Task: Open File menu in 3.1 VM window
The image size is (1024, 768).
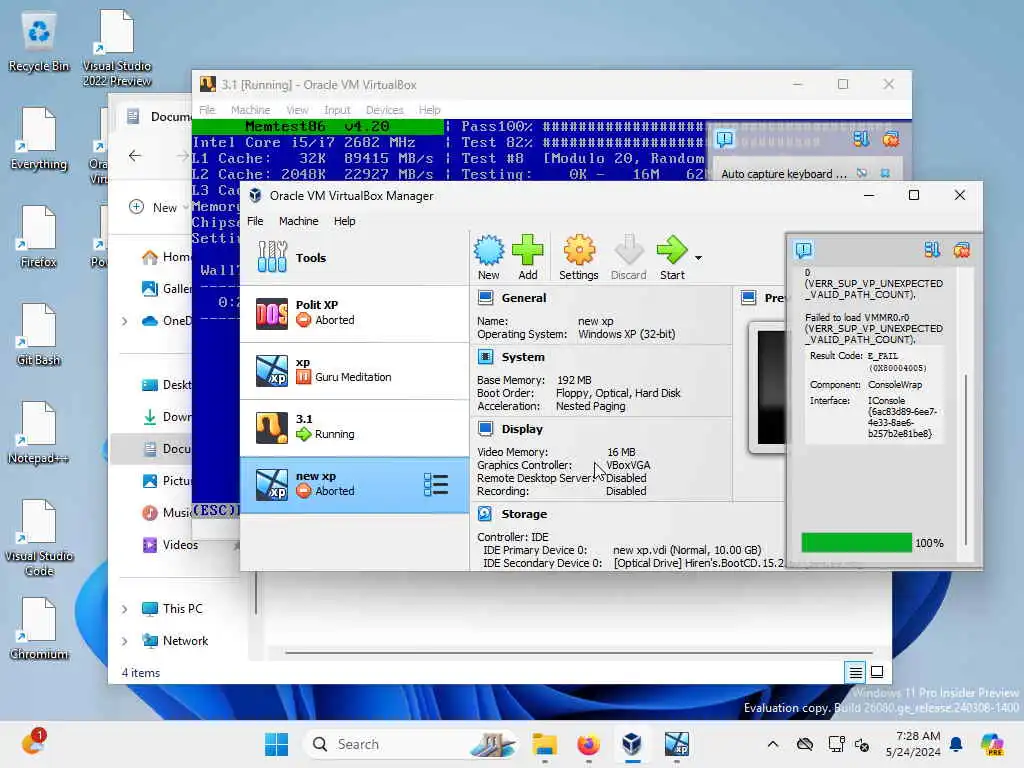Action: 207,110
